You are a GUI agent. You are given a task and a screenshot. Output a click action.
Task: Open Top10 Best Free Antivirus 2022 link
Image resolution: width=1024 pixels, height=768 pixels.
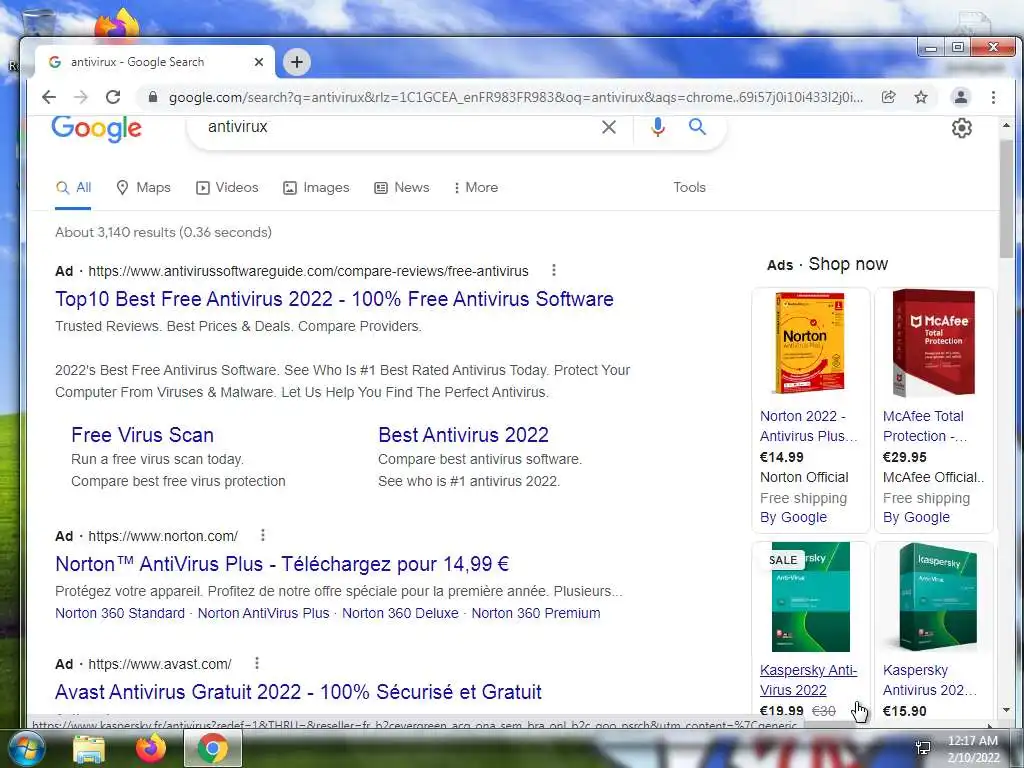pyautogui.click(x=334, y=299)
